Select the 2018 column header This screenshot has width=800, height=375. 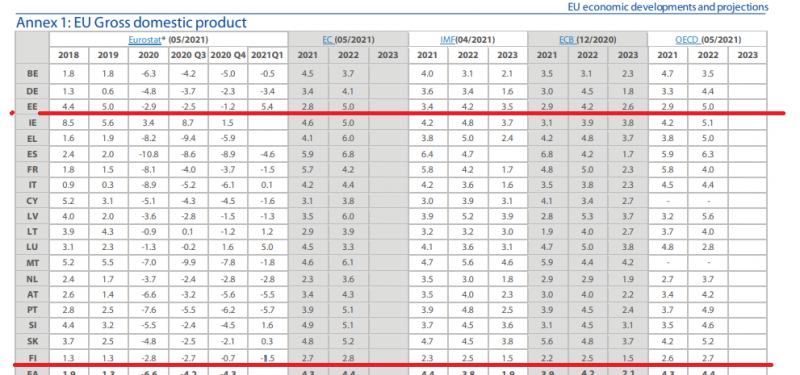point(69,55)
